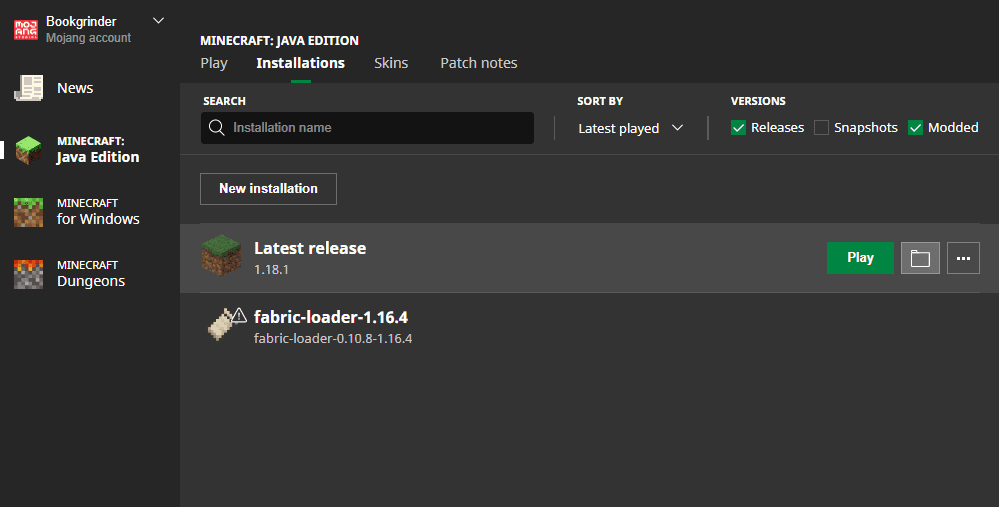Switch to the Installations tab

[x=301, y=63]
